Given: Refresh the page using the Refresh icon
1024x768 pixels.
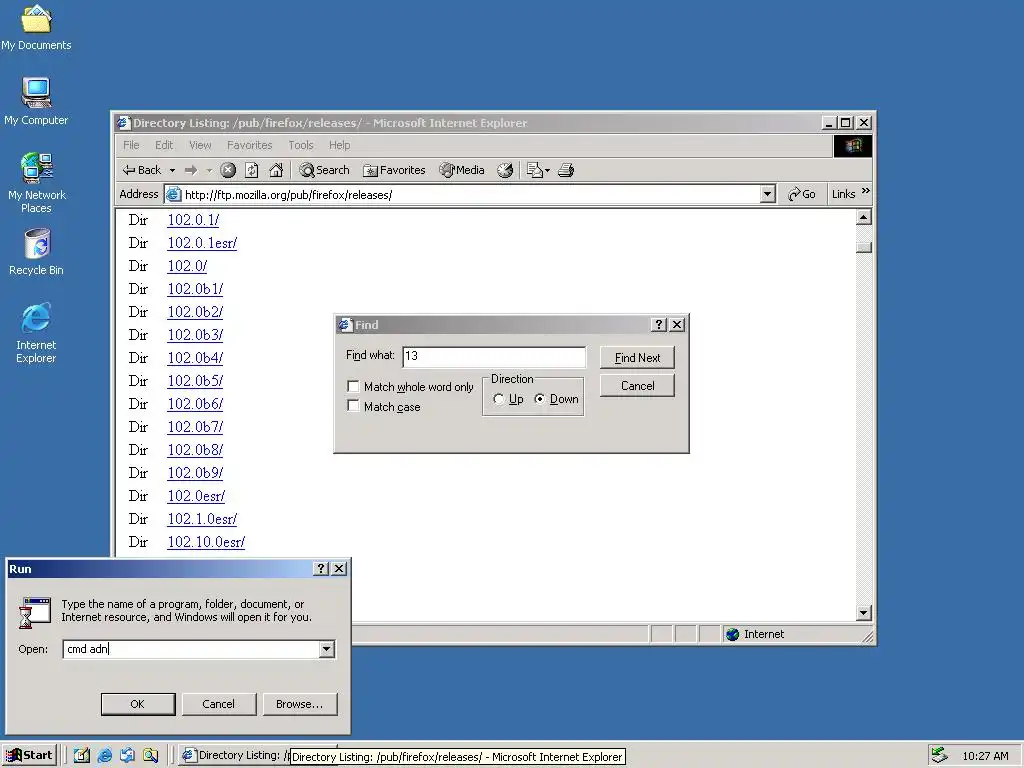Looking at the screenshot, I should (252, 170).
